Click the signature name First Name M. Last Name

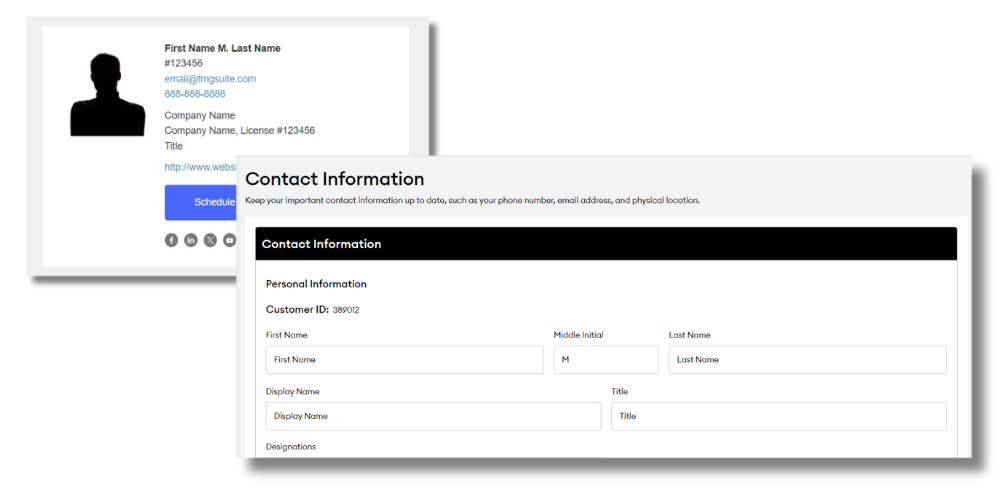pyautogui.click(x=222, y=48)
